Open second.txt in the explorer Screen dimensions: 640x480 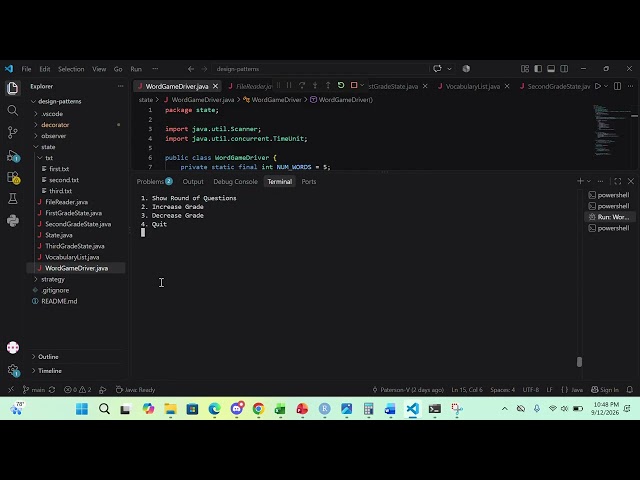[64, 180]
